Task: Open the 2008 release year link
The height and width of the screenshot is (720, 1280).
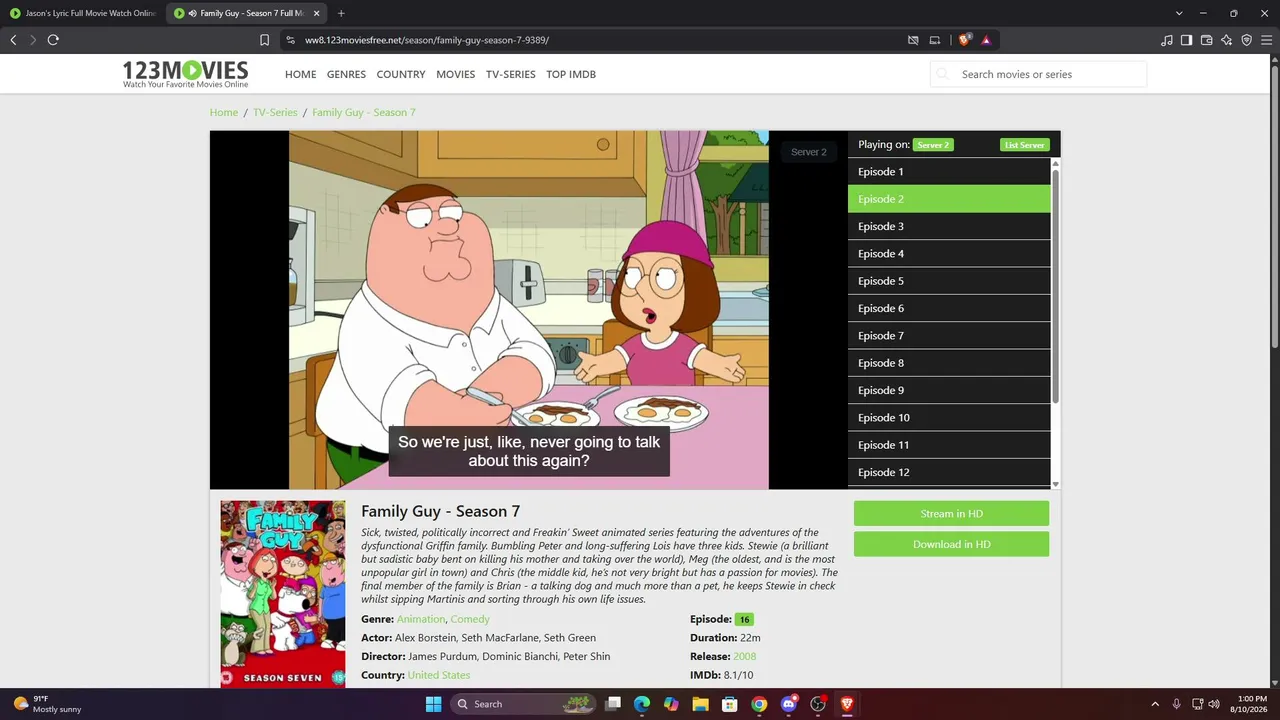Action: click(744, 656)
